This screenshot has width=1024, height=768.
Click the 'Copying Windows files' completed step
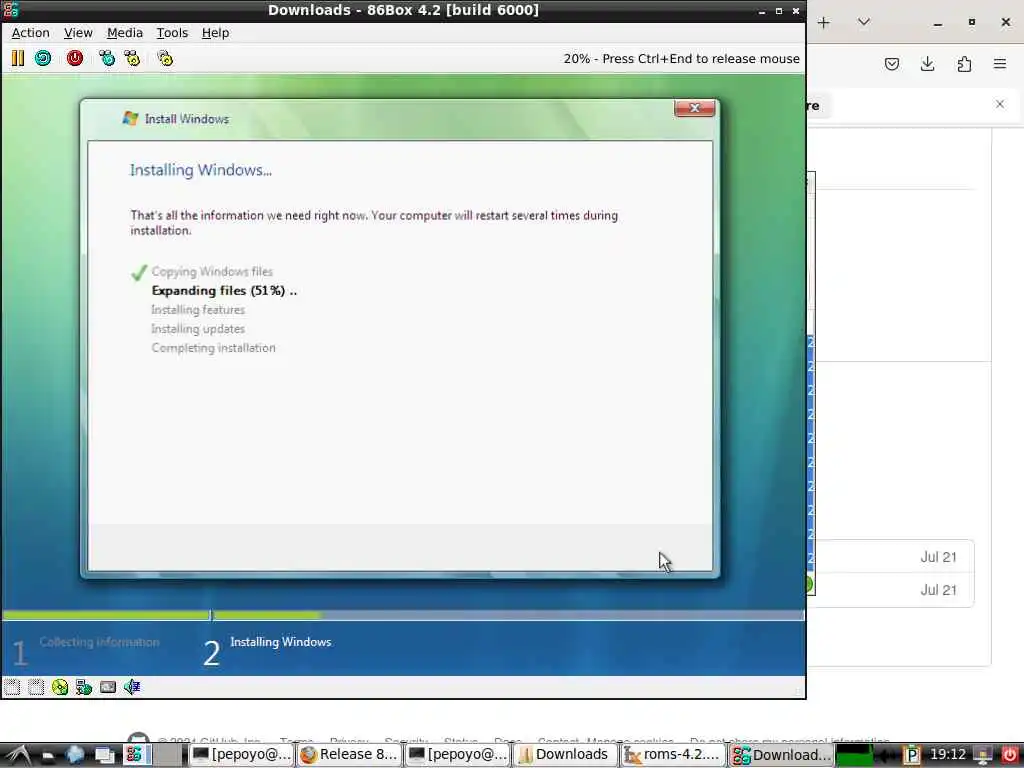[x=212, y=272]
